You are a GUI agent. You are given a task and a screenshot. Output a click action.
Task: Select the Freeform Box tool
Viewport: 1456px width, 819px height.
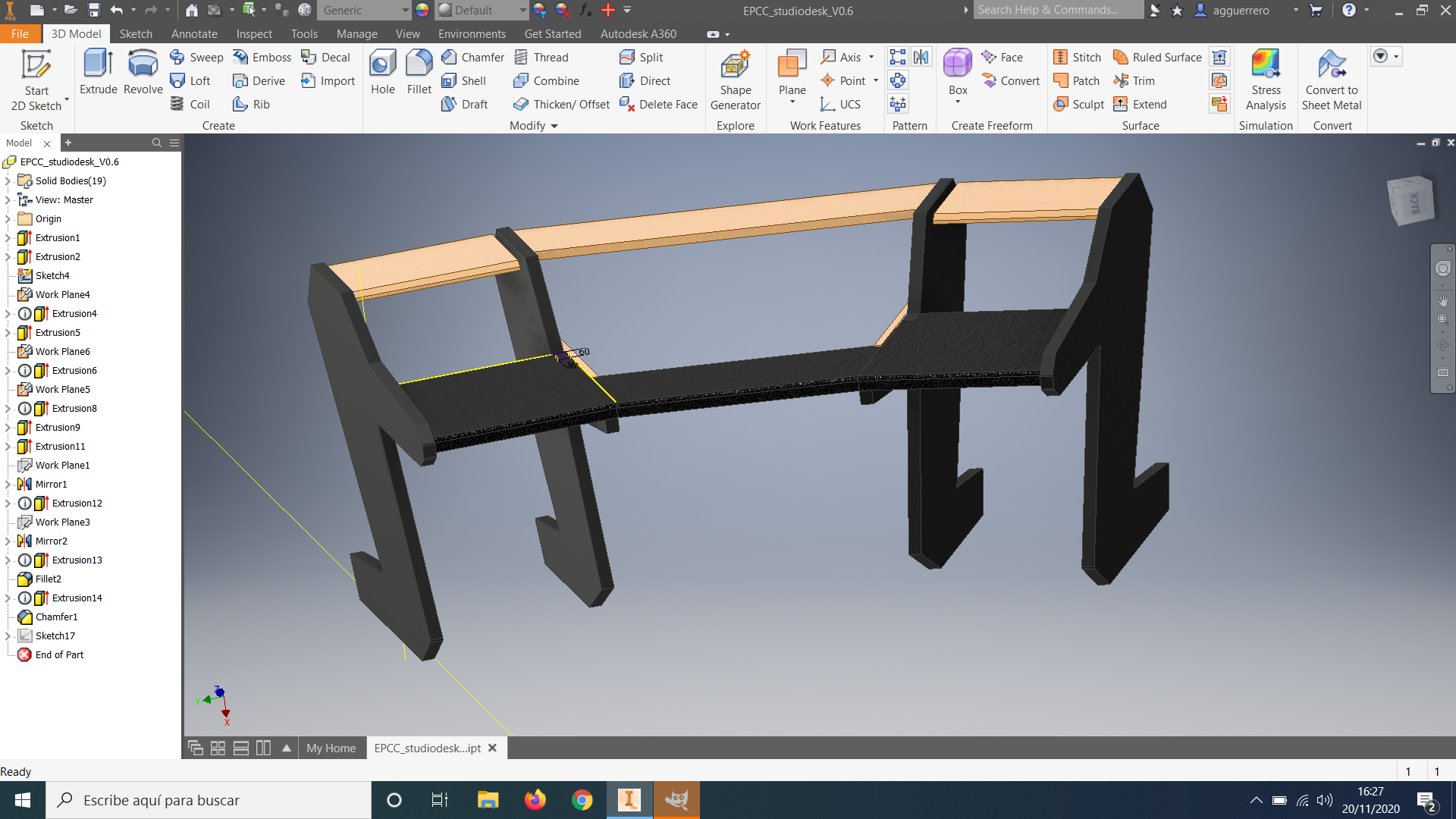[958, 72]
